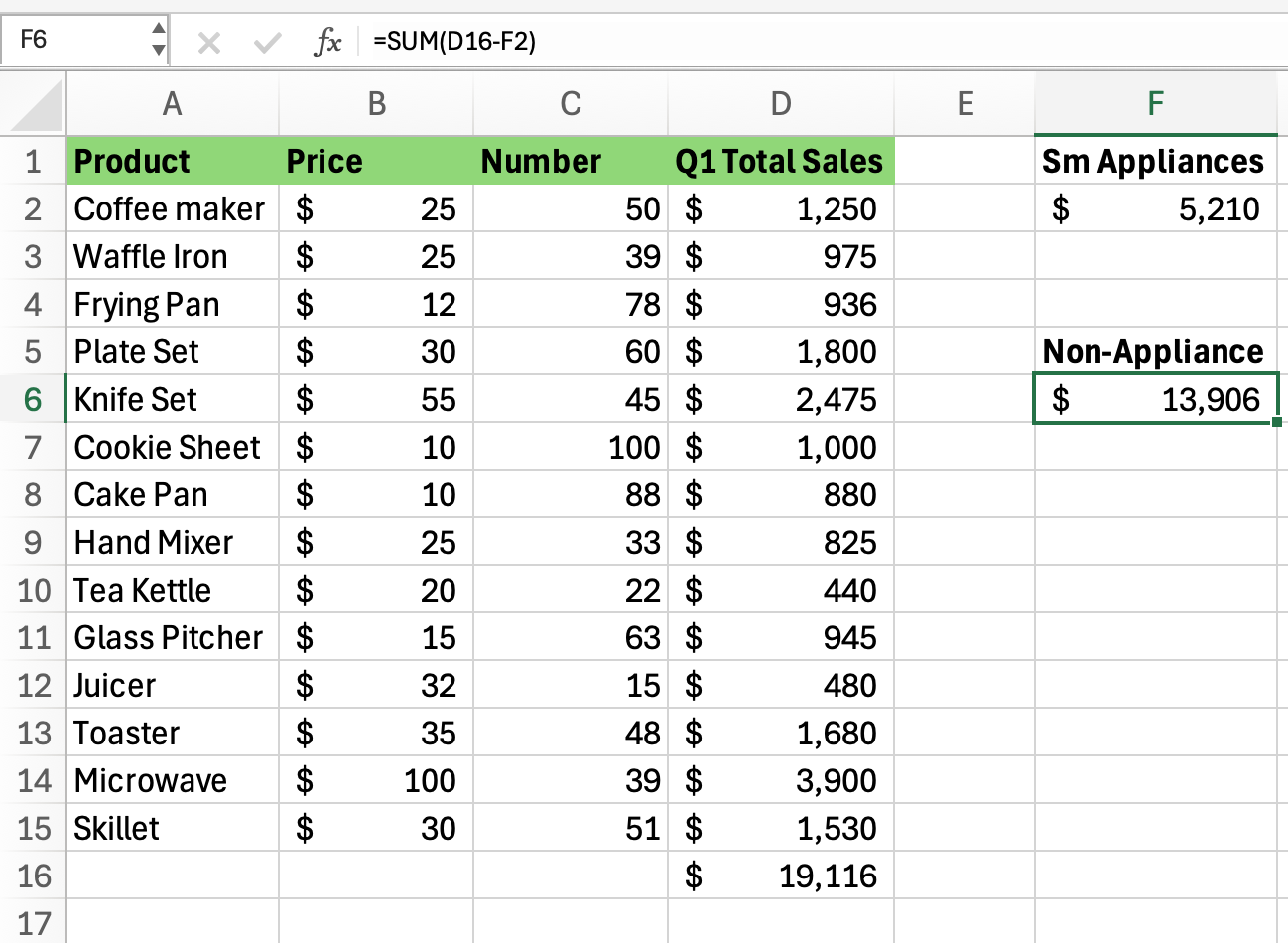Click the Tea Kettle cell
This screenshot has width=1288, height=943.
click(173, 590)
